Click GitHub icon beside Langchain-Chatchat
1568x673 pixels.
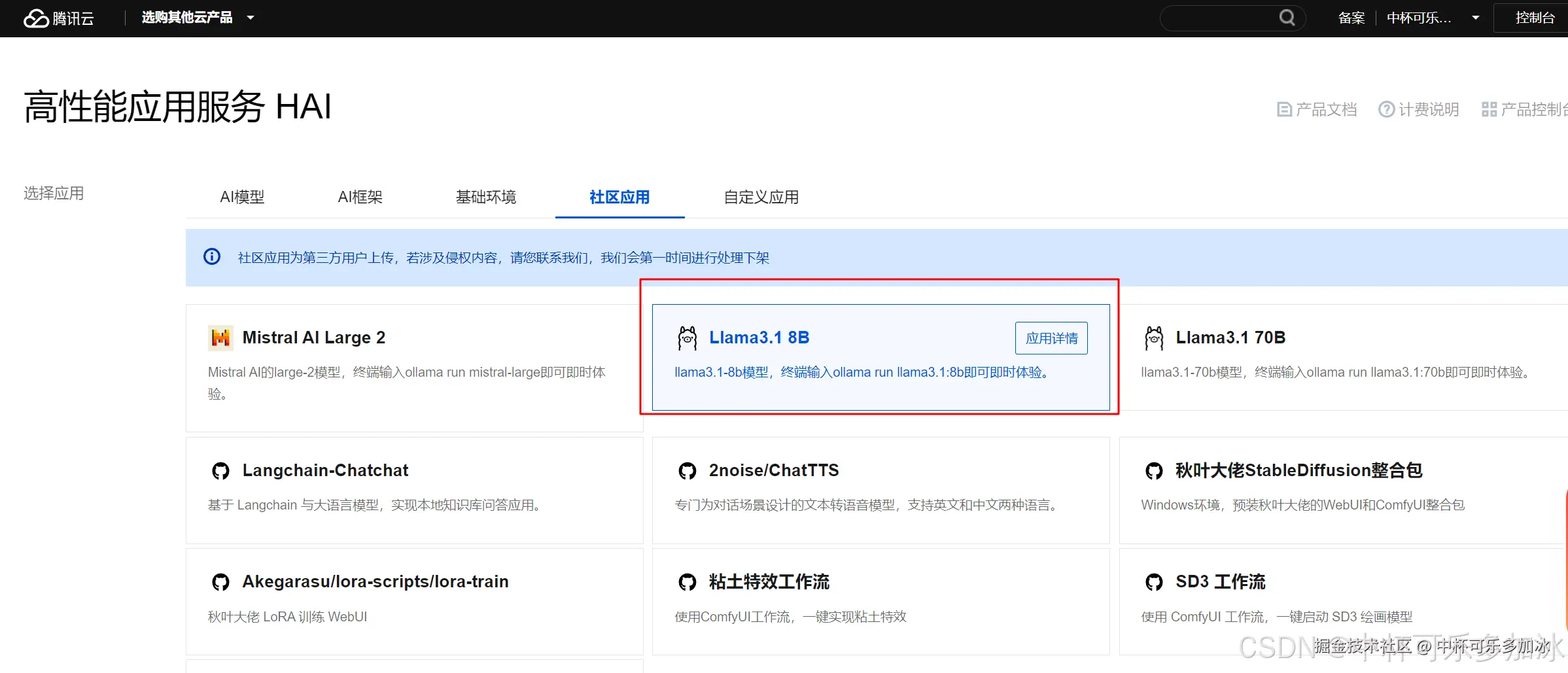pos(221,471)
